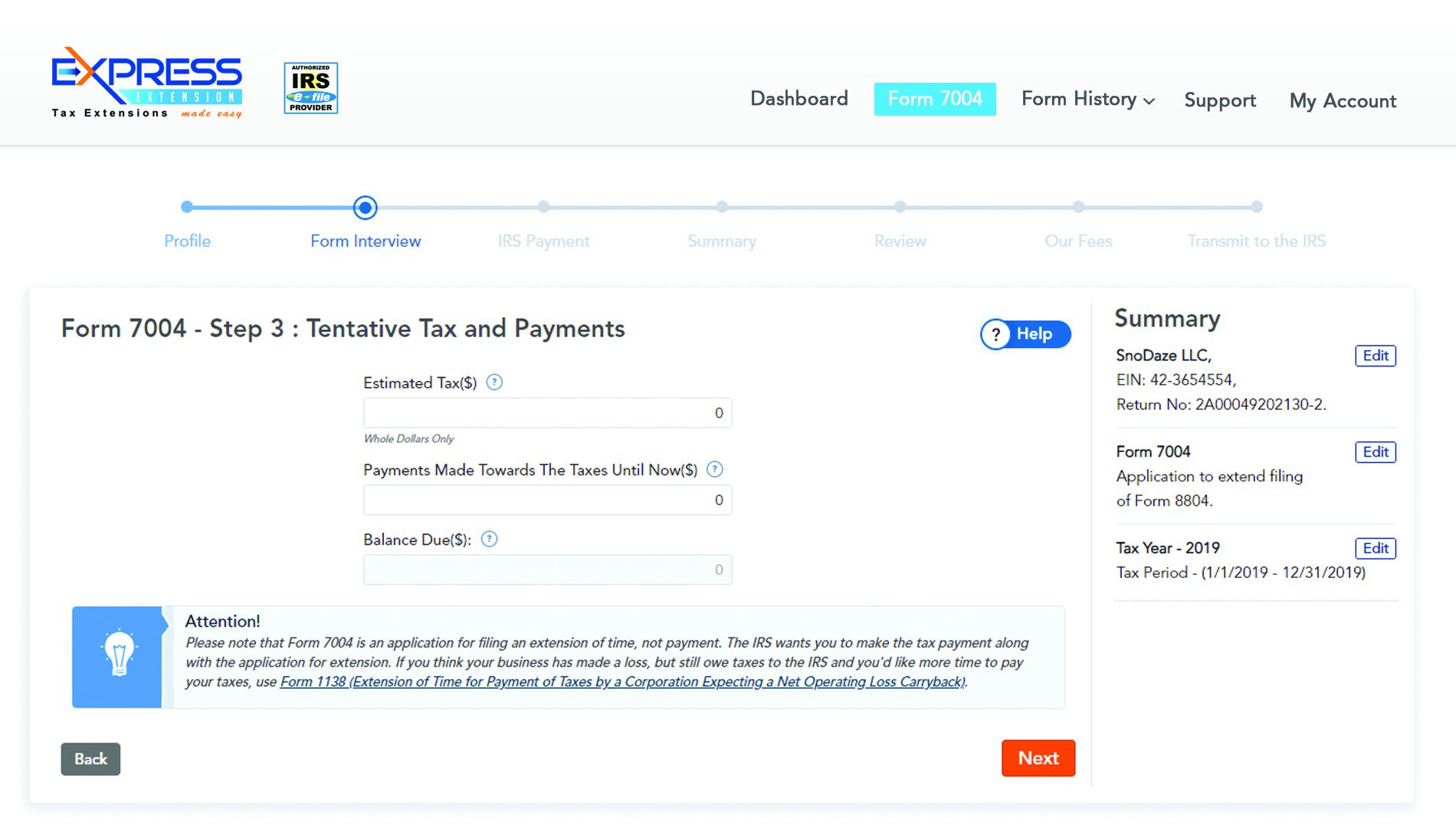Open help for Payments Made Towards Taxes

[x=715, y=470]
